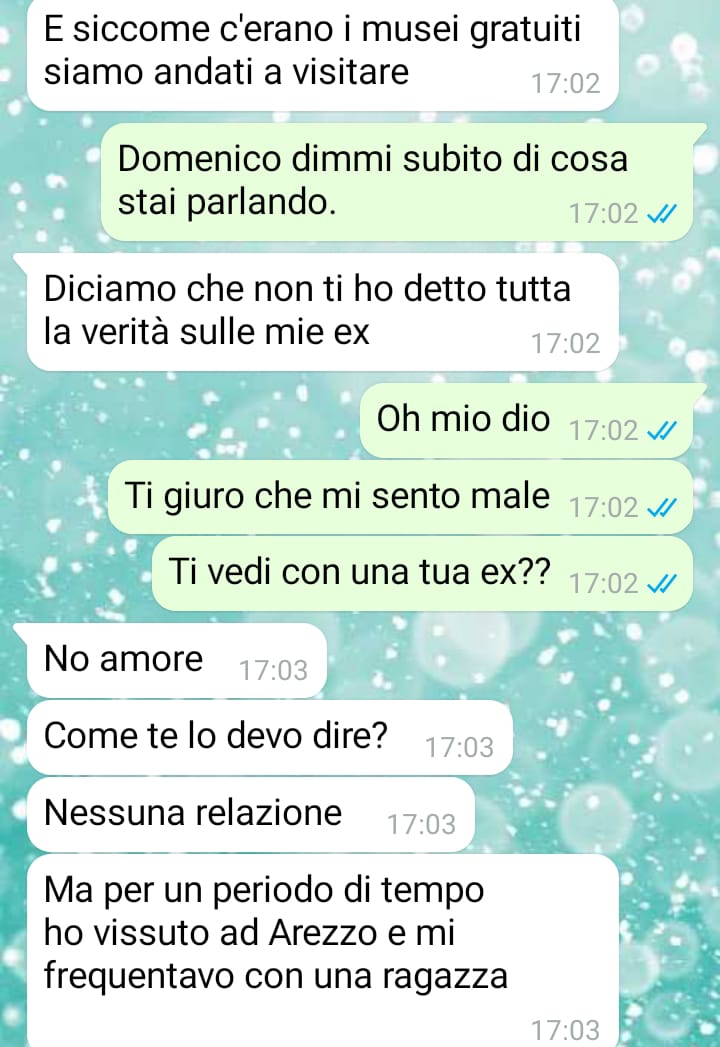Tap the "Nessuna relazione" message bubble
This screenshot has height=1047, width=720.
tap(250, 814)
